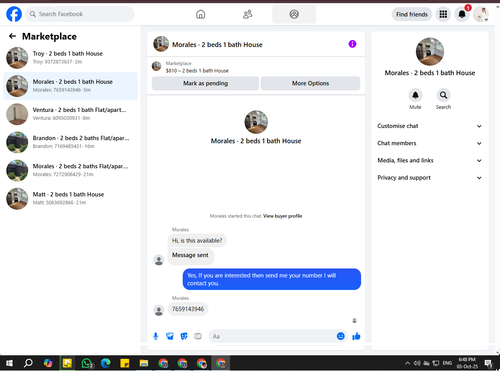Open Microsoft Edge from the taskbar
Image resolution: width=500 pixels, height=371 pixels.
click(x=106, y=363)
